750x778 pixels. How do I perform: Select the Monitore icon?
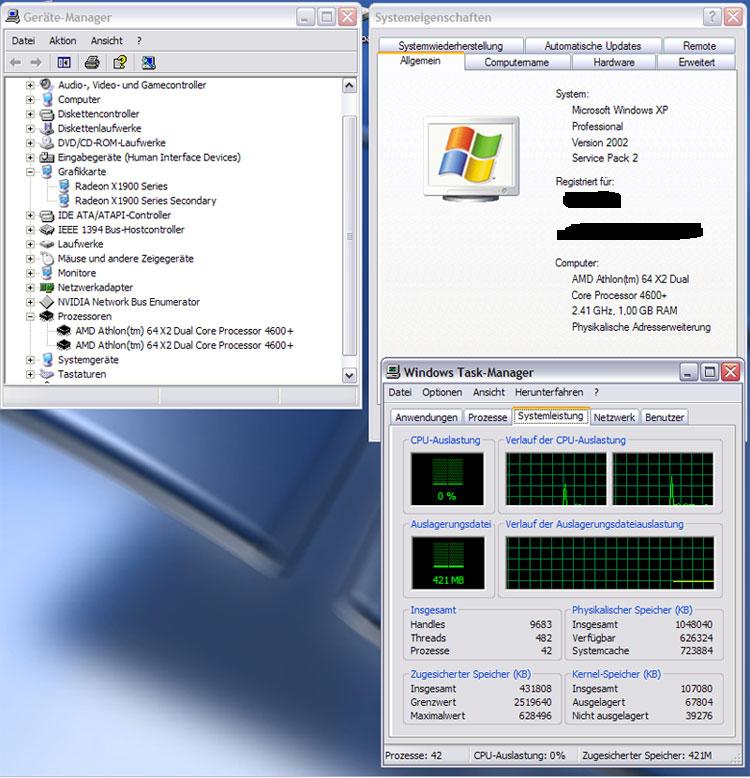[47, 273]
